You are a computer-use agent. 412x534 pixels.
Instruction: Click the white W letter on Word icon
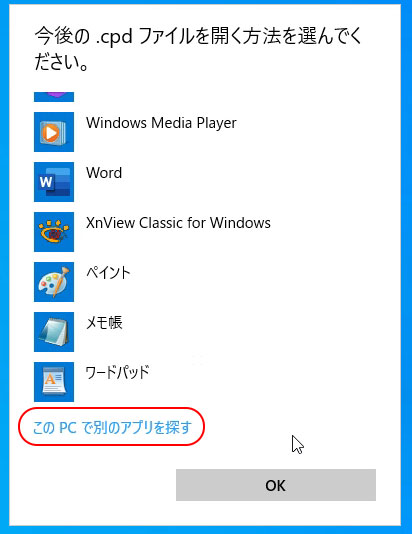click(46, 182)
